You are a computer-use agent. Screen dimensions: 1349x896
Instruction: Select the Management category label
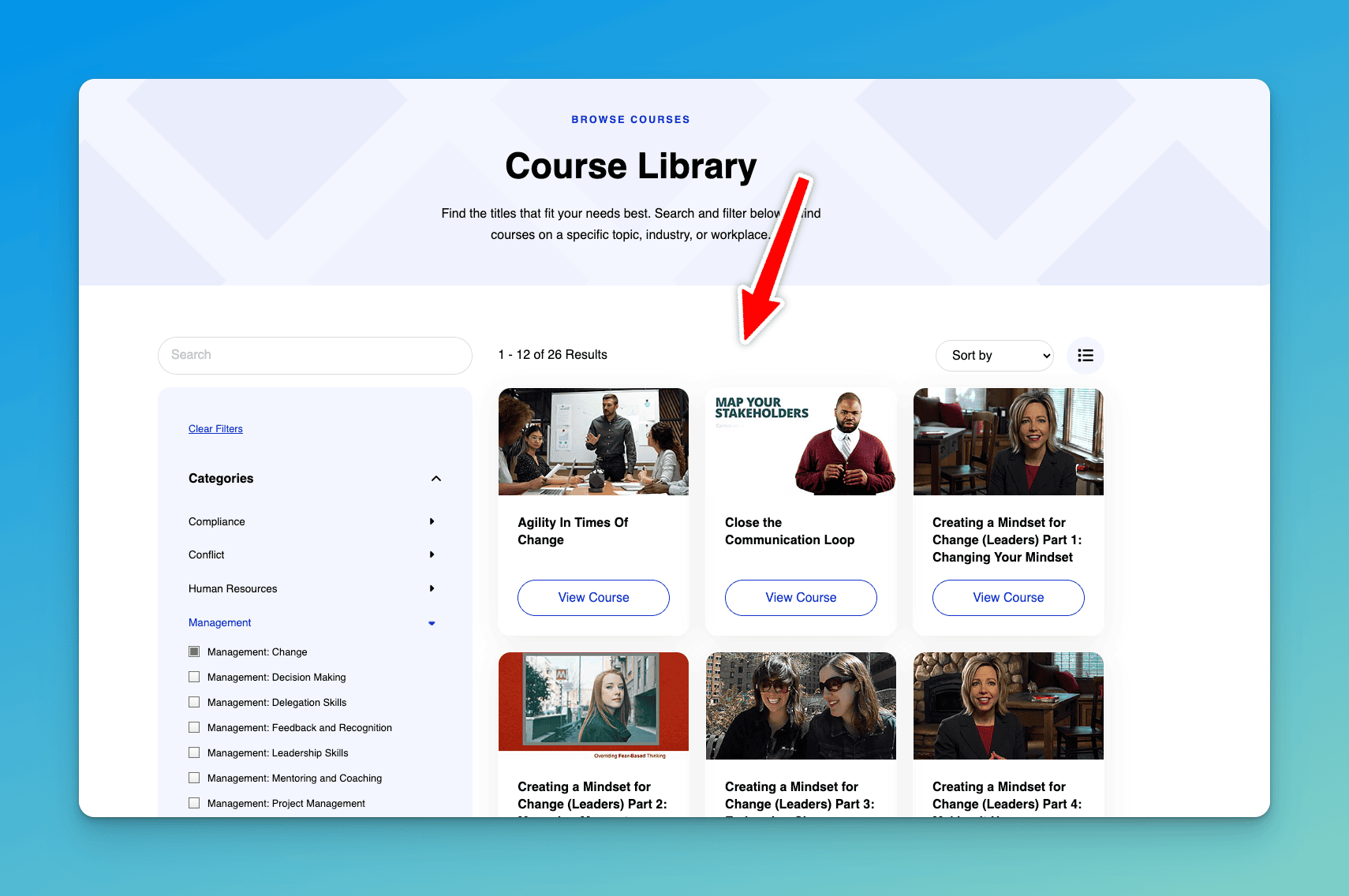219,623
